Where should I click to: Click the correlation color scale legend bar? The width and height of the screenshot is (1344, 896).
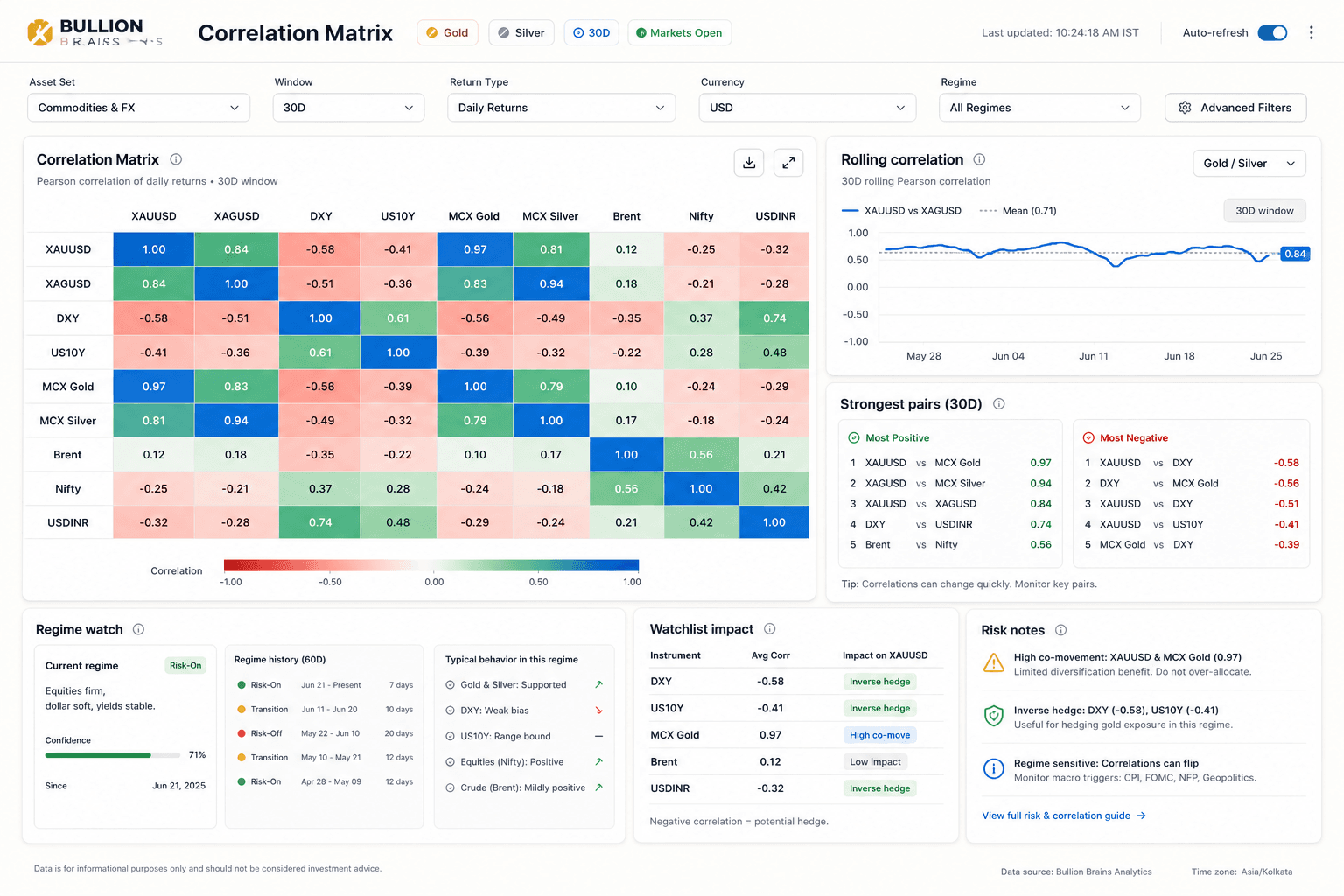point(431,565)
